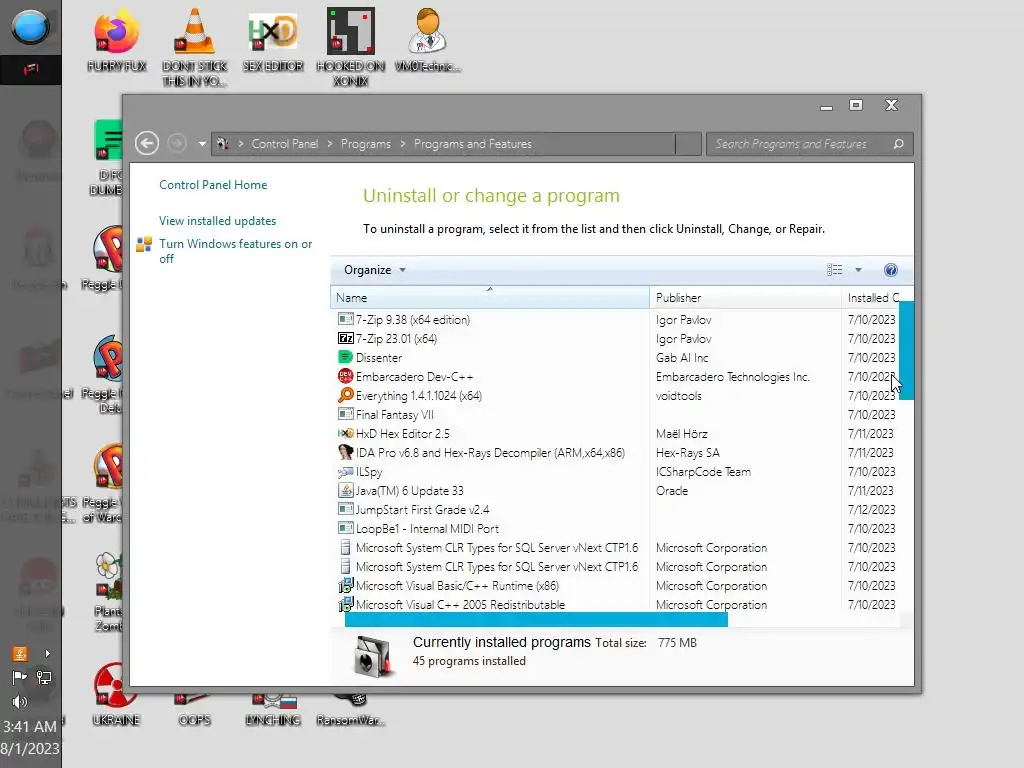Click the Maël Hörz publisher cell
Screen dimensions: 1024x768
[x=682, y=434]
